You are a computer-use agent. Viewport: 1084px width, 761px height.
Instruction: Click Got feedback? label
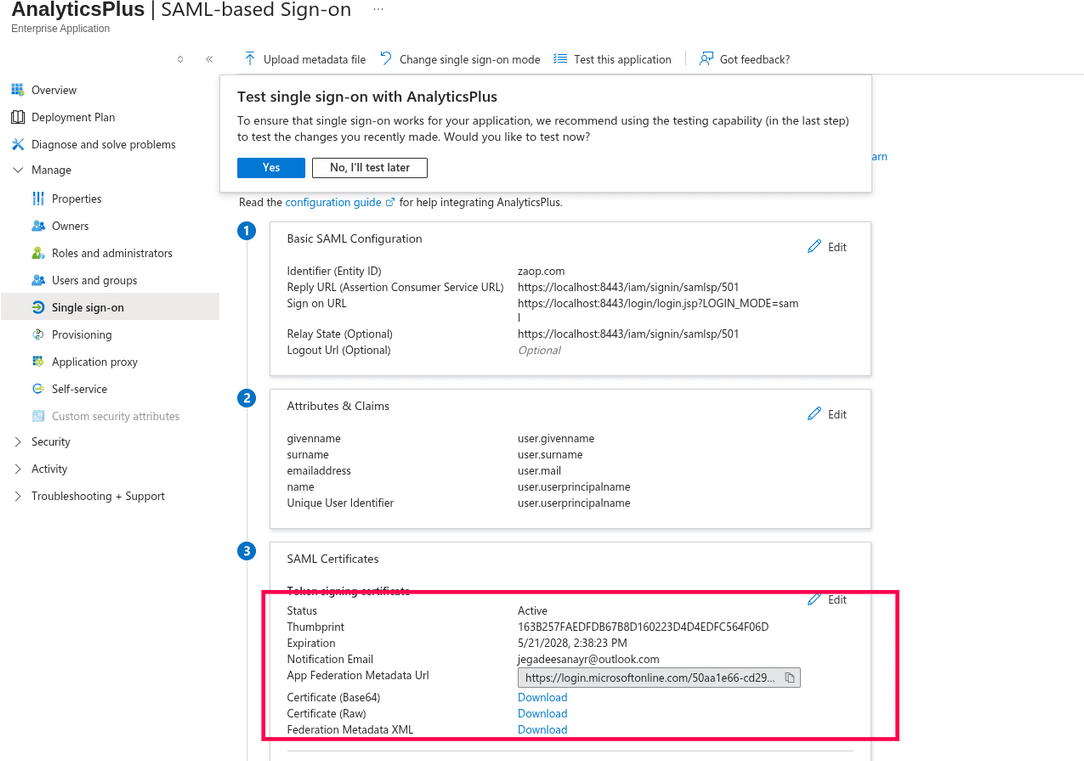[755, 59]
